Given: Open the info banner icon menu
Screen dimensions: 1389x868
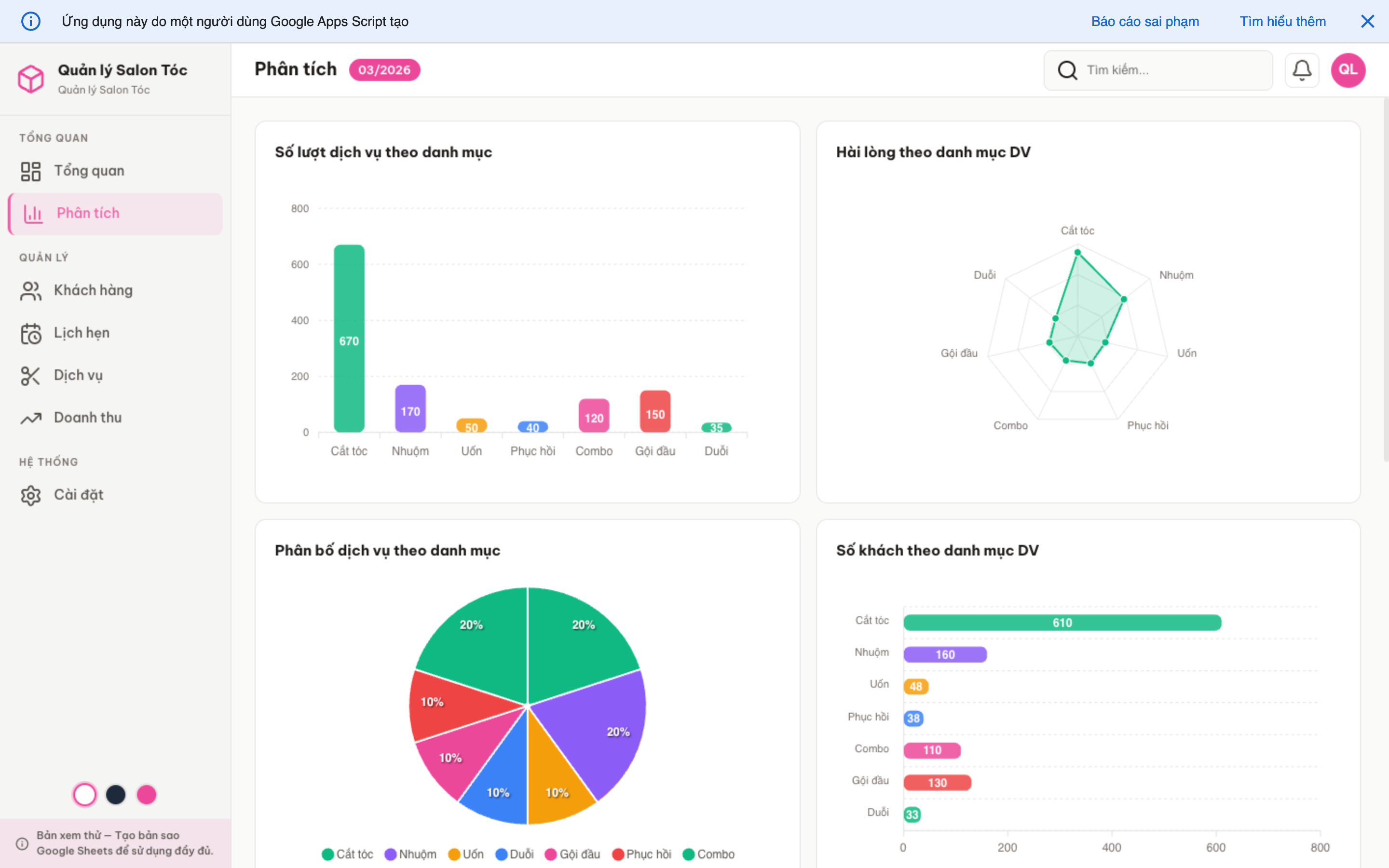Looking at the screenshot, I should [x=31, y=21].
